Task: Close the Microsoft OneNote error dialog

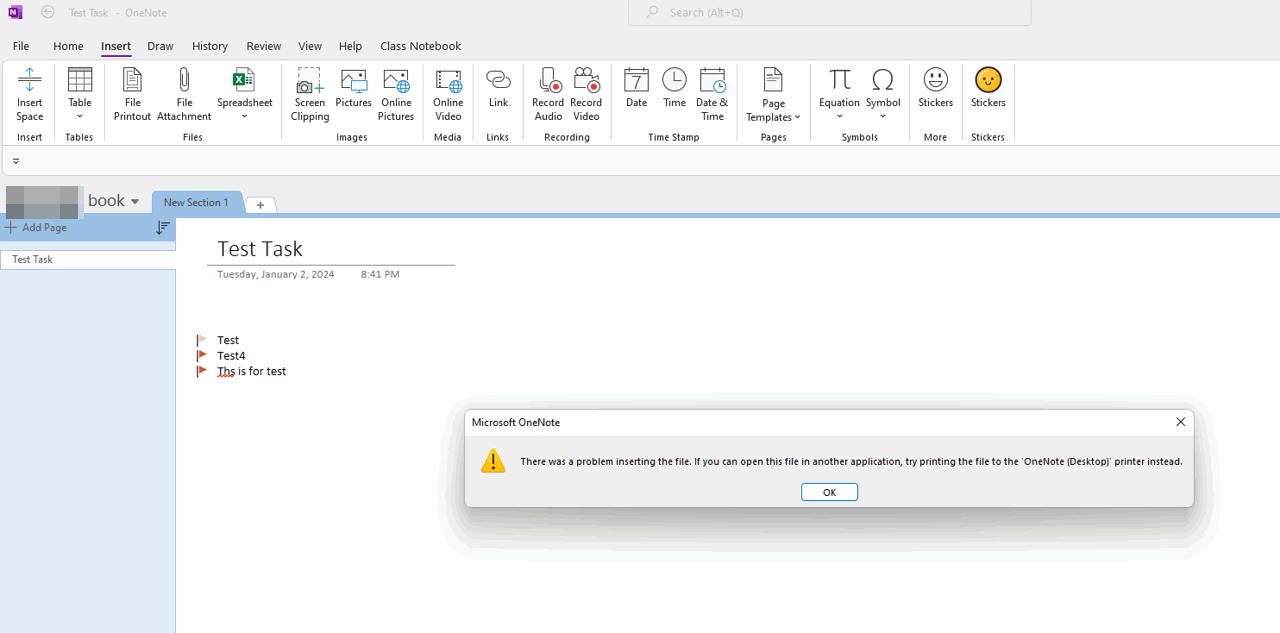Action: point(1180,422)
